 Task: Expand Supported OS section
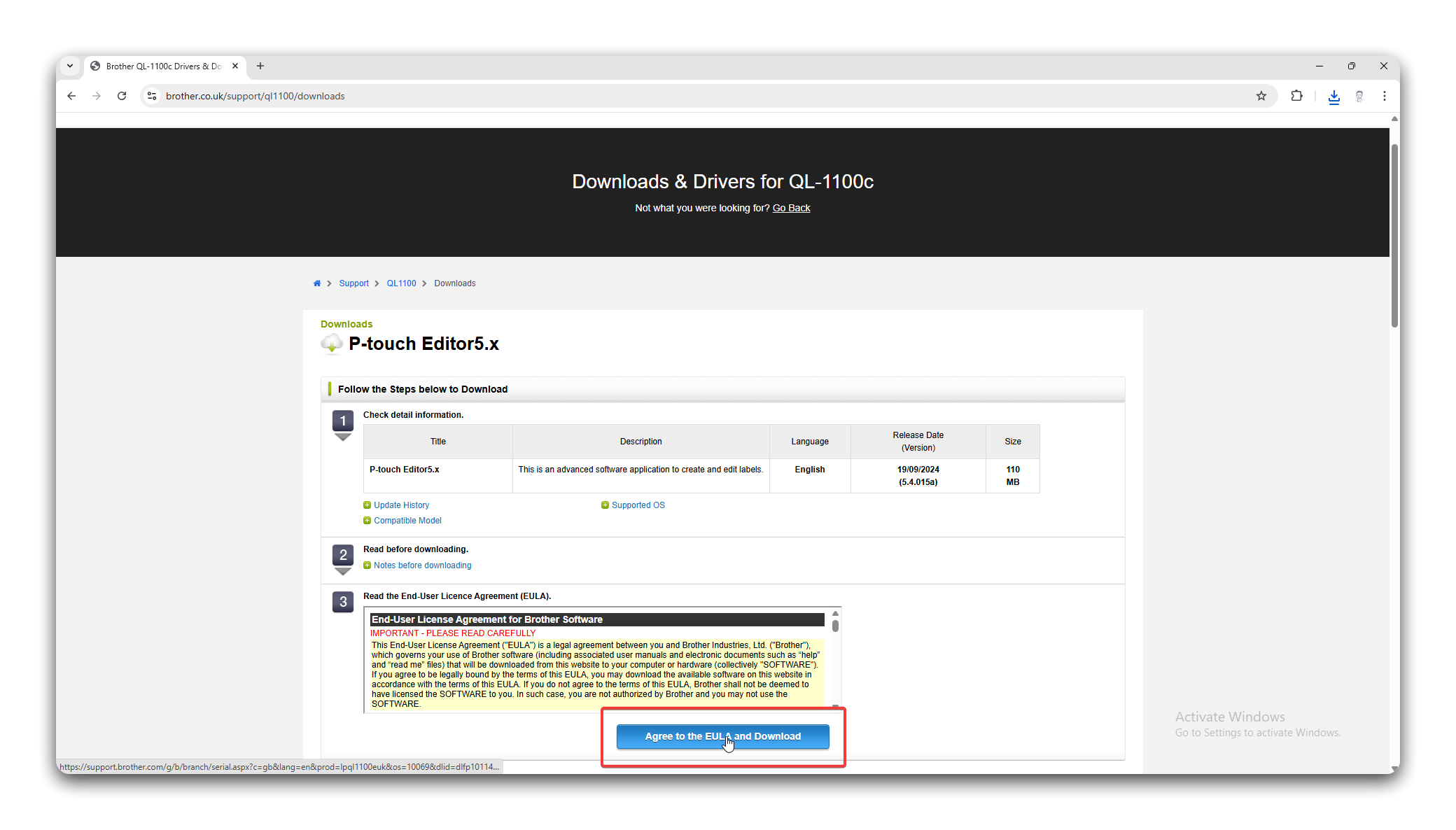click(637, 505)
